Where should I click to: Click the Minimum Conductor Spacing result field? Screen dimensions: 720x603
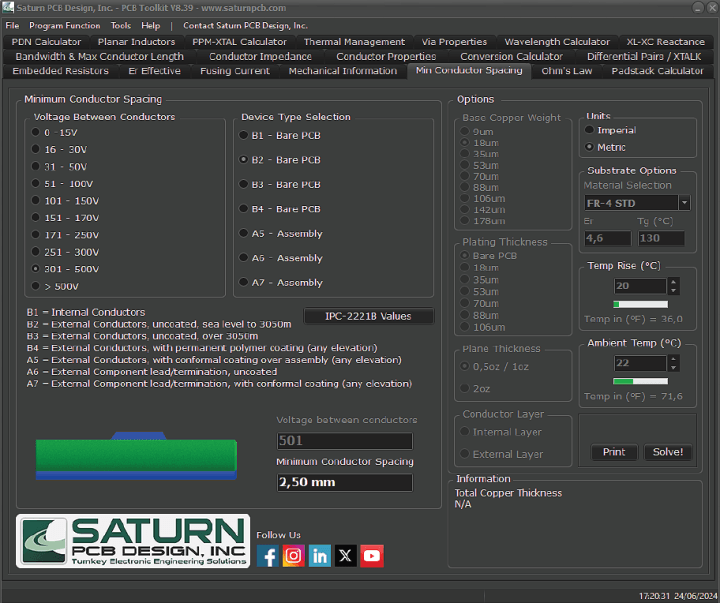click(x=344, y=482)
